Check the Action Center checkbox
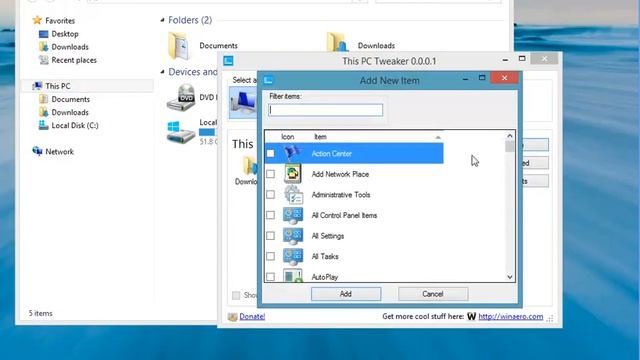640x360 pixels. pyautogui.click(x=270, y=153)
